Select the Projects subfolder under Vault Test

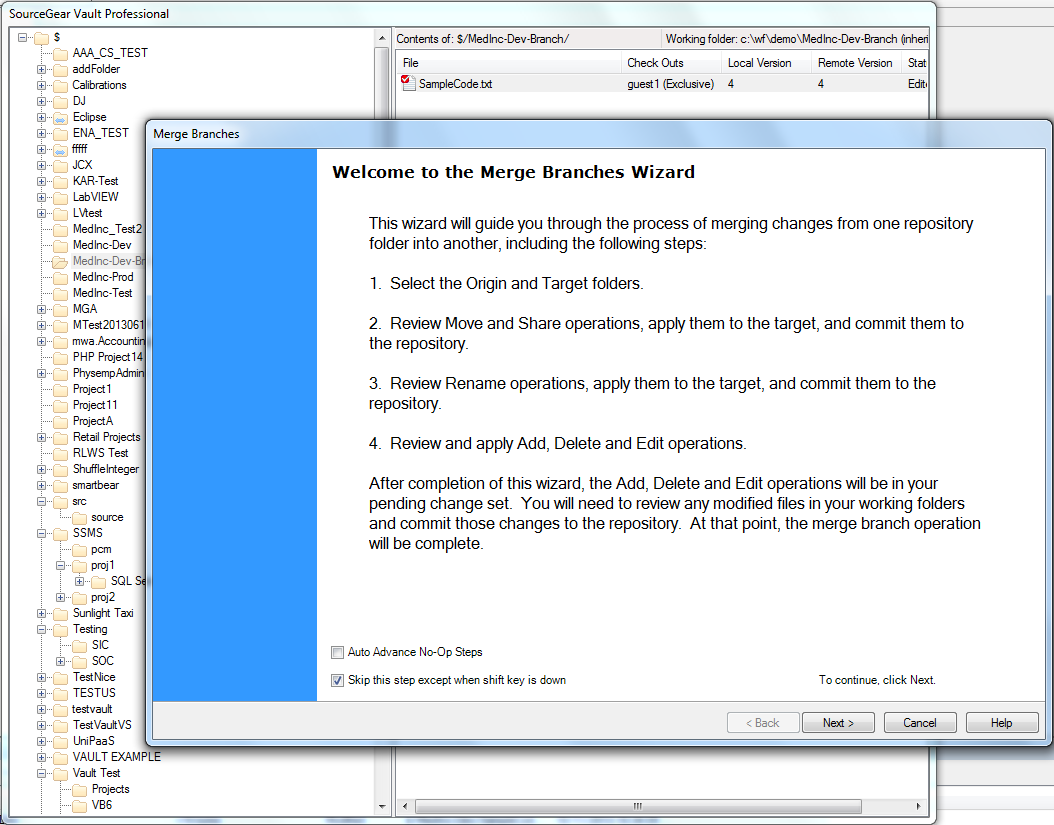point(111,789)
